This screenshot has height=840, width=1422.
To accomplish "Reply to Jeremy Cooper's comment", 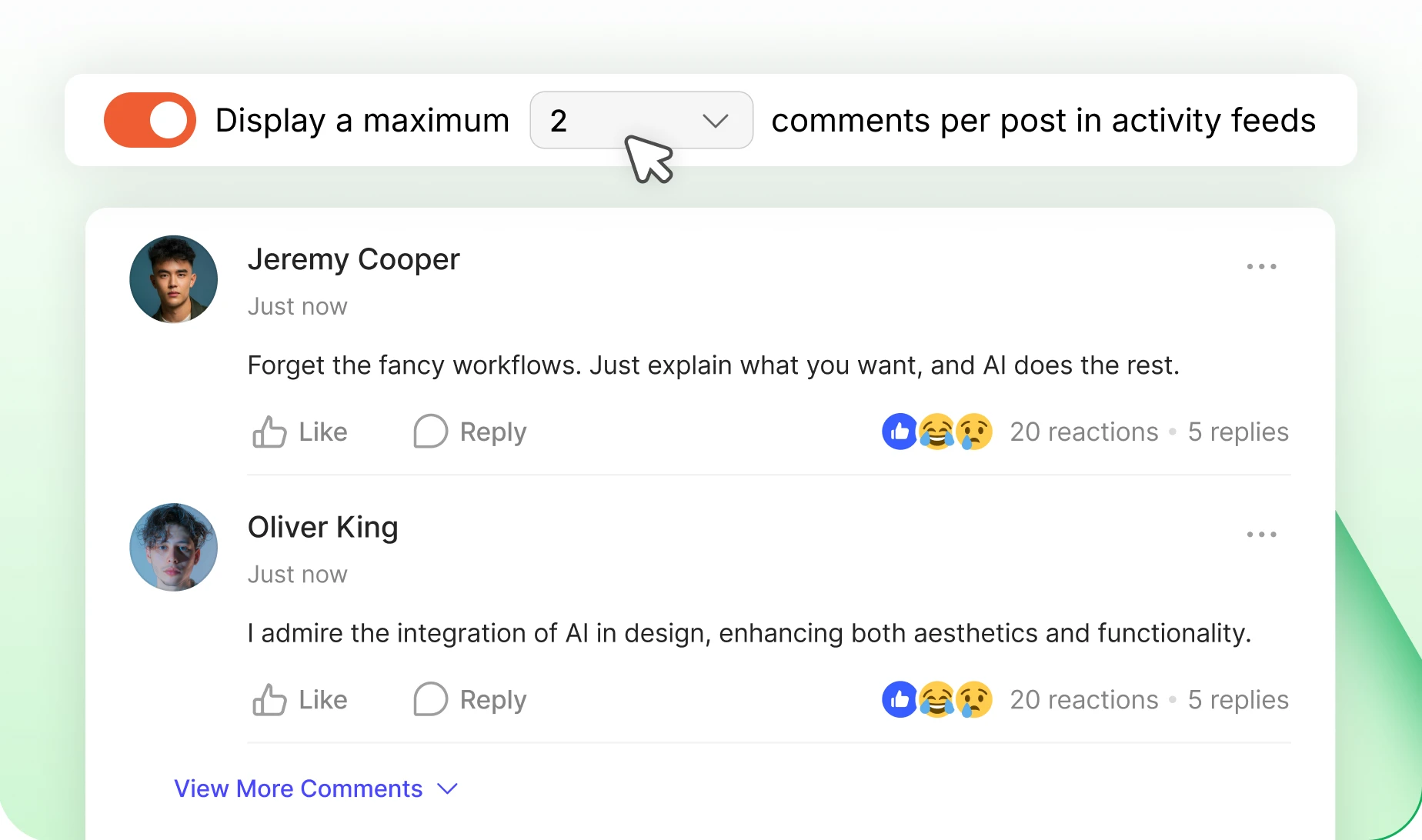I will pyautogui.click(x=469, y=432).
